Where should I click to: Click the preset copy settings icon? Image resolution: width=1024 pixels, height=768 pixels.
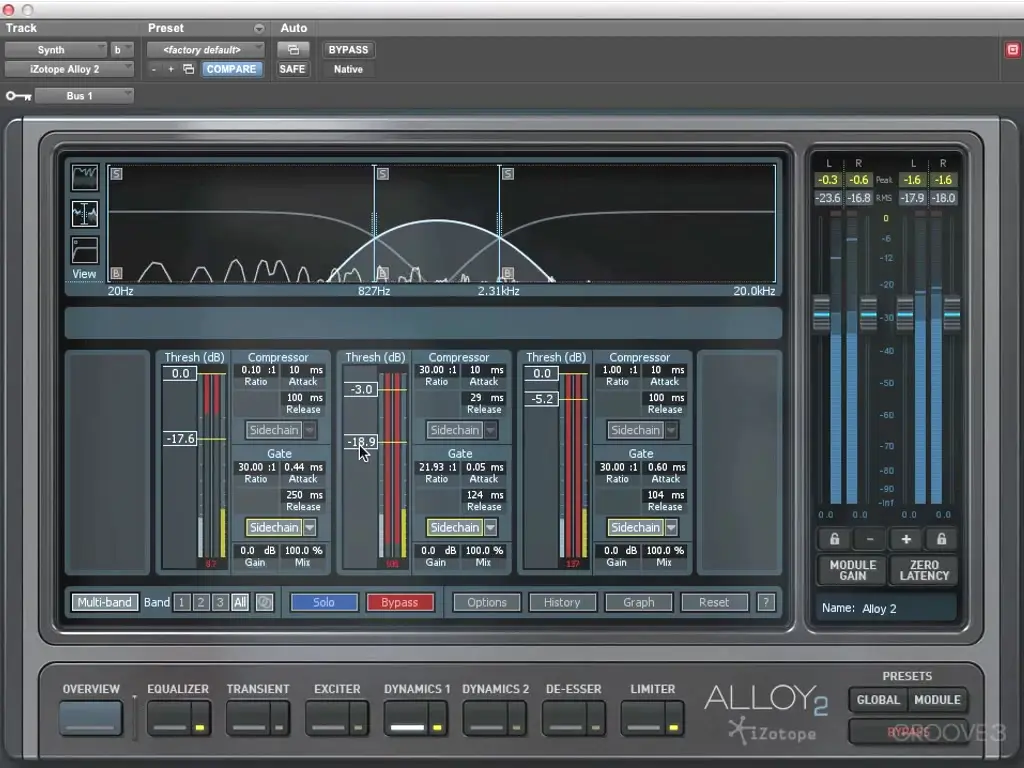189,69
